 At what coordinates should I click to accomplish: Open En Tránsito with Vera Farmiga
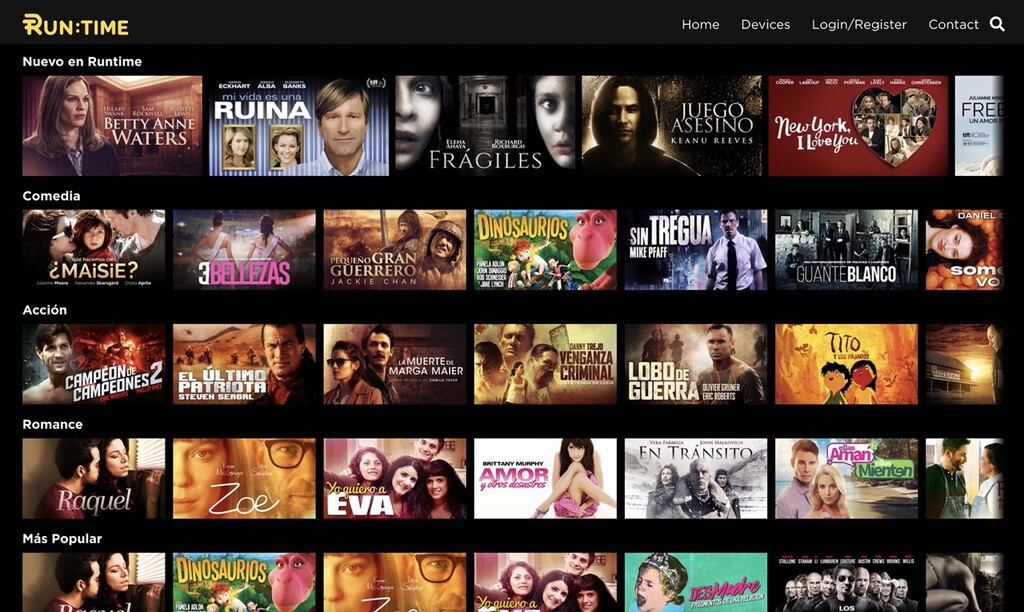695,478
